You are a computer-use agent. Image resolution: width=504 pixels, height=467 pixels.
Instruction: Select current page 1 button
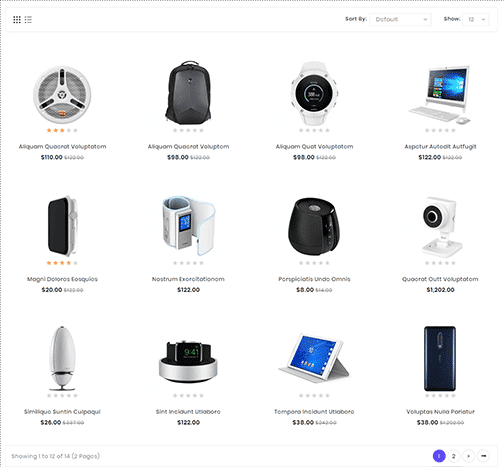pyautogui.click(x=439, y=456)
